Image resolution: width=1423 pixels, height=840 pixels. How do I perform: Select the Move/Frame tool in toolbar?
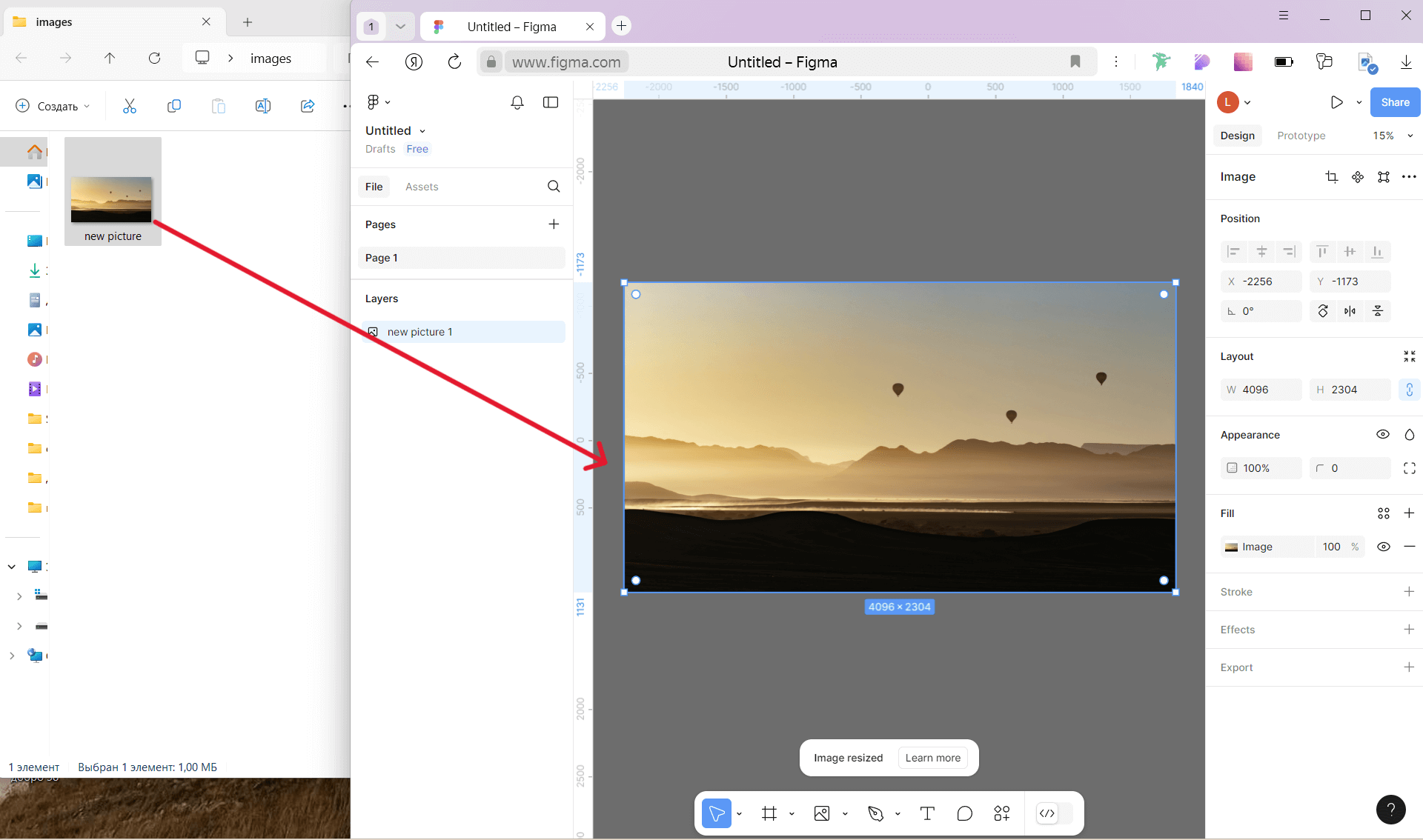[718, 812]
